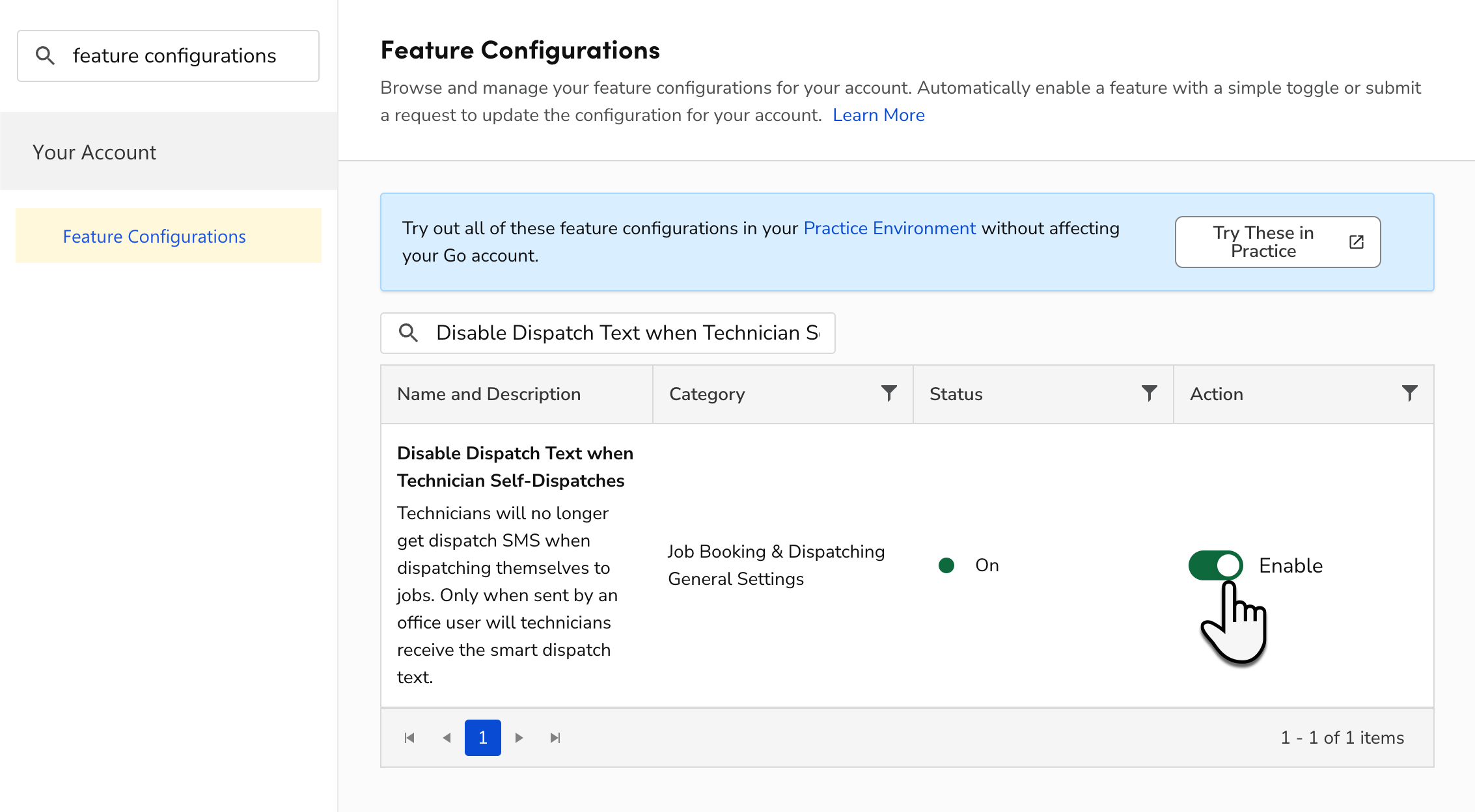Click the external link icon on Try These in Practice
This screenshot has height=812, width=1475.
click(1357, 241)
